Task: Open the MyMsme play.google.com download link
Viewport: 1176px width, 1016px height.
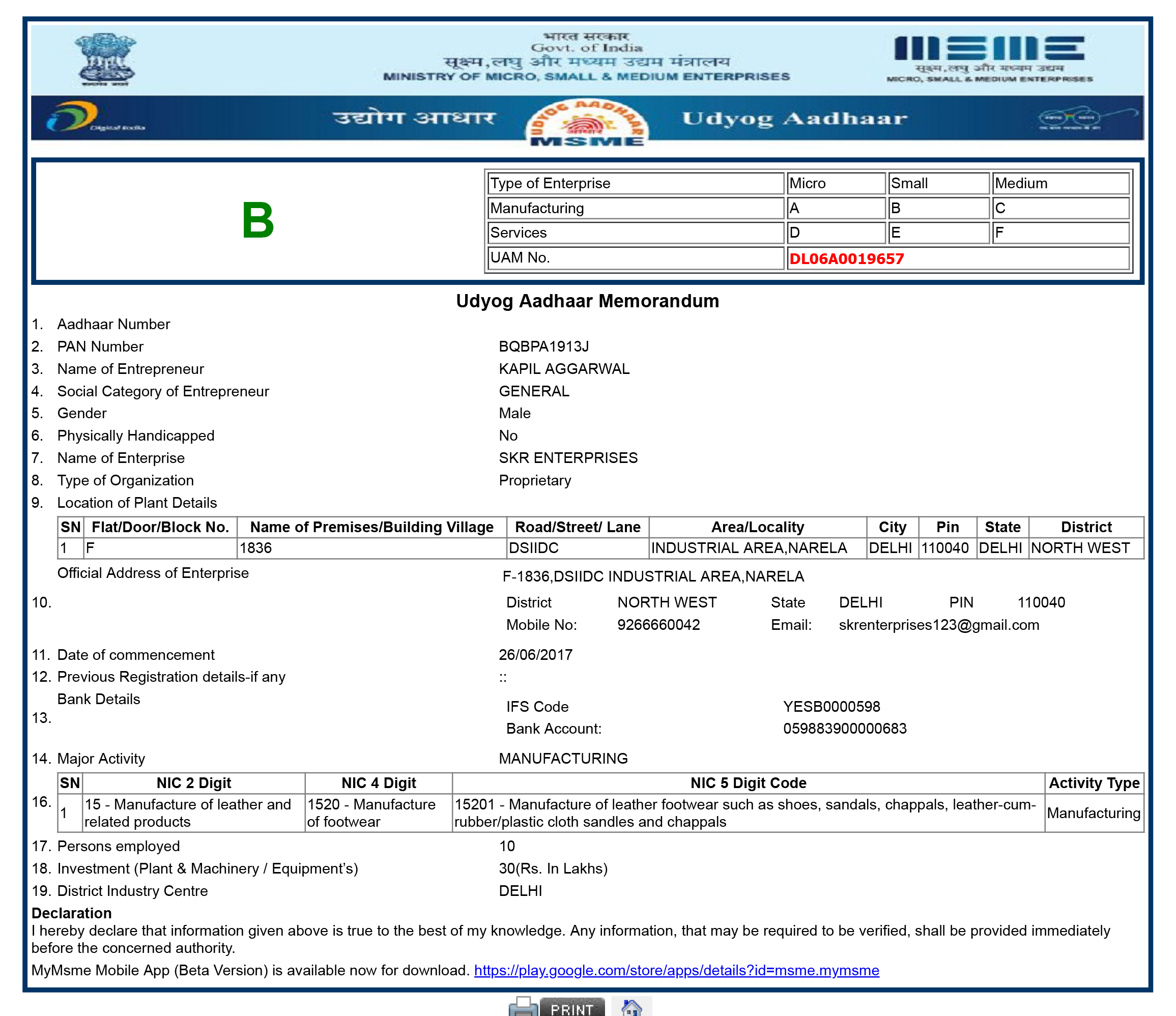Action: [x=676, y=970]
